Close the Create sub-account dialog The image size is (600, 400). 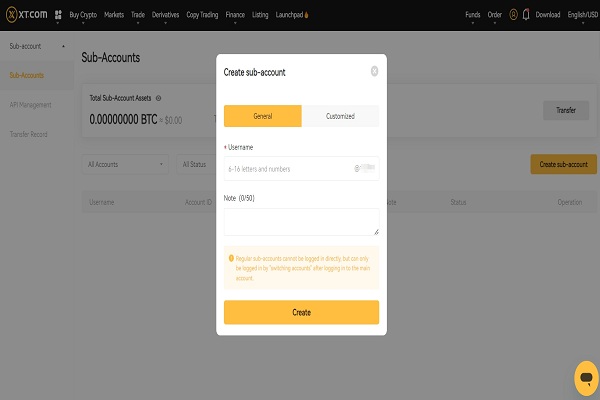tap(374, 71)
